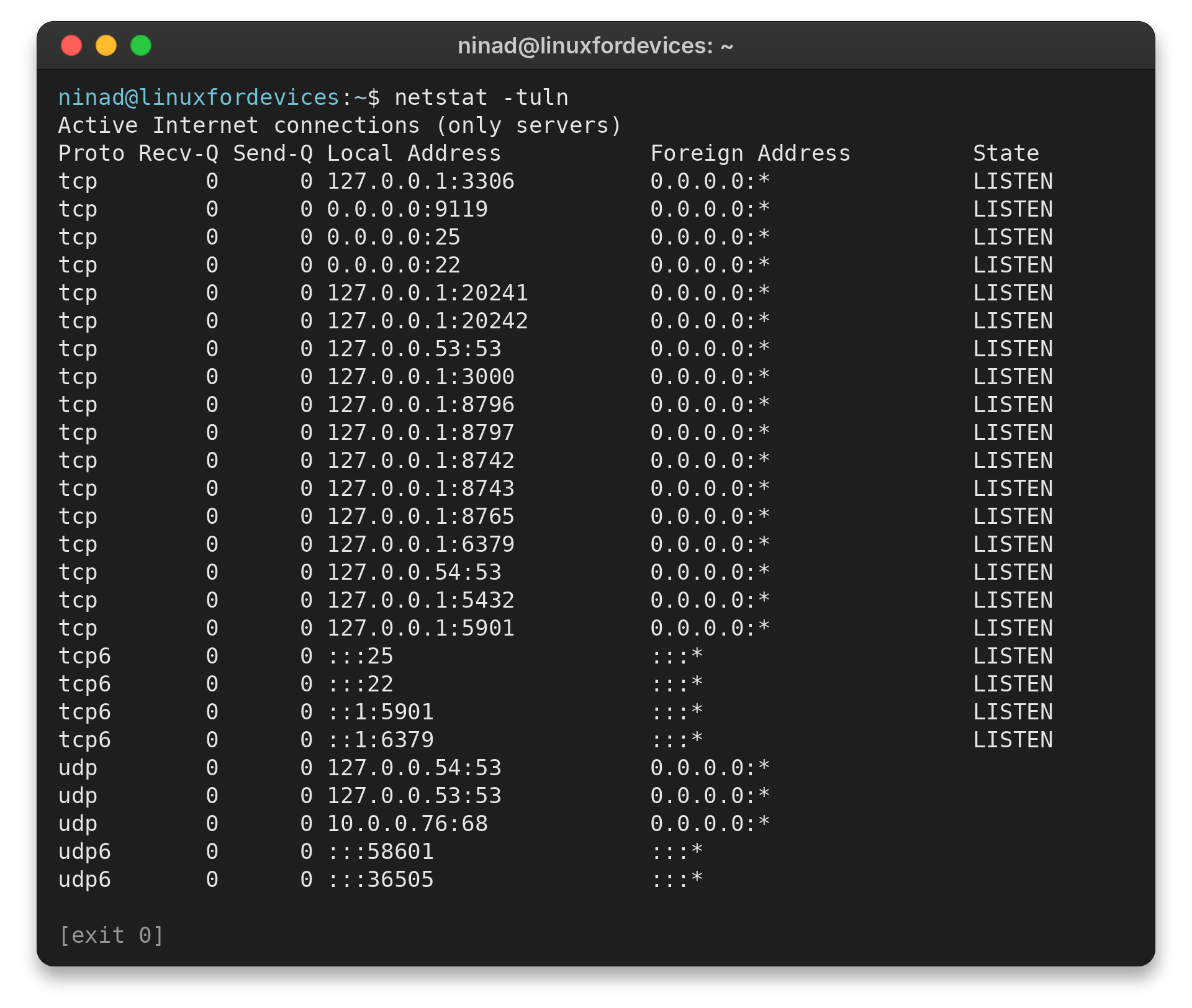Viewport: 1192px width, 1008px height.
Task: Click the Foreign Address column header
Action: point(751,153)
